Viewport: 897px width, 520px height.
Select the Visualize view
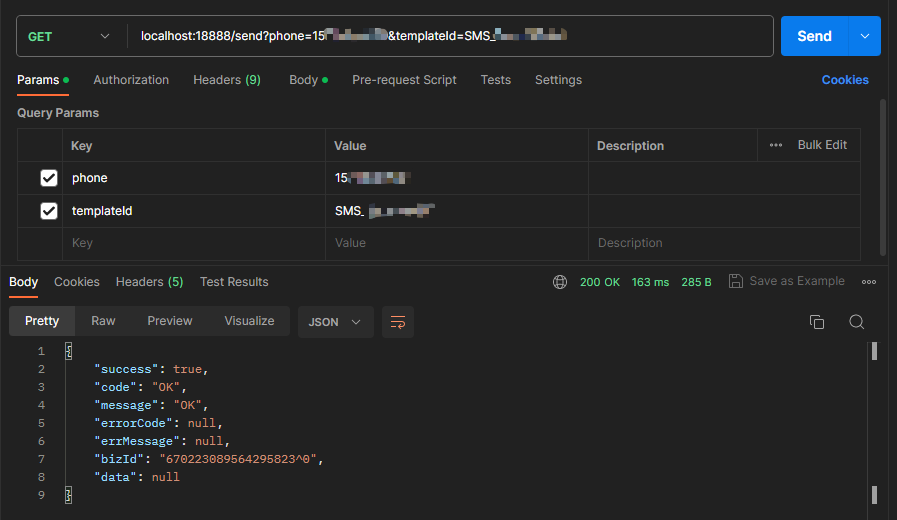click(249, 321)
